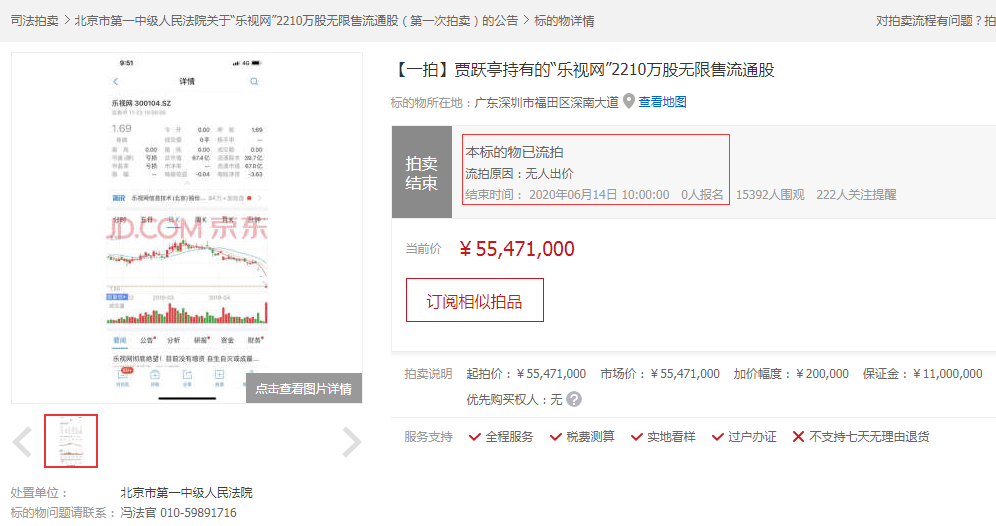Click the 15392人围观 count
The height and width of the screenshot is (526, 996).
pos(770,195)
